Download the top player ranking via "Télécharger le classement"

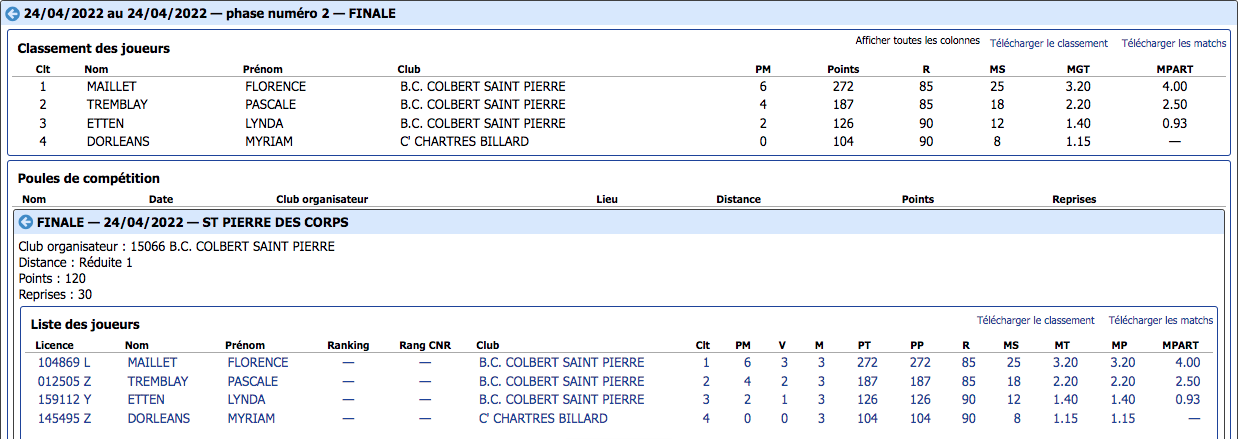tap(1049, 44)
